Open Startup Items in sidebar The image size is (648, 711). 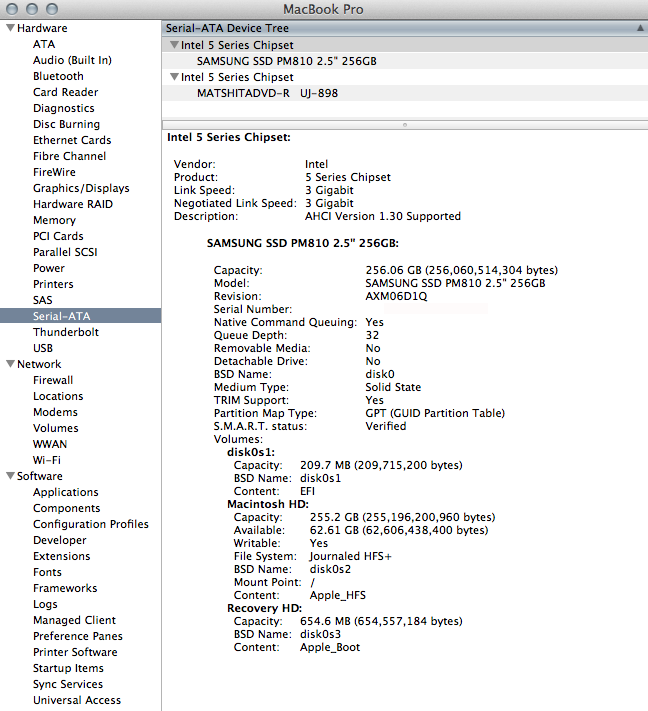[68, 668]
